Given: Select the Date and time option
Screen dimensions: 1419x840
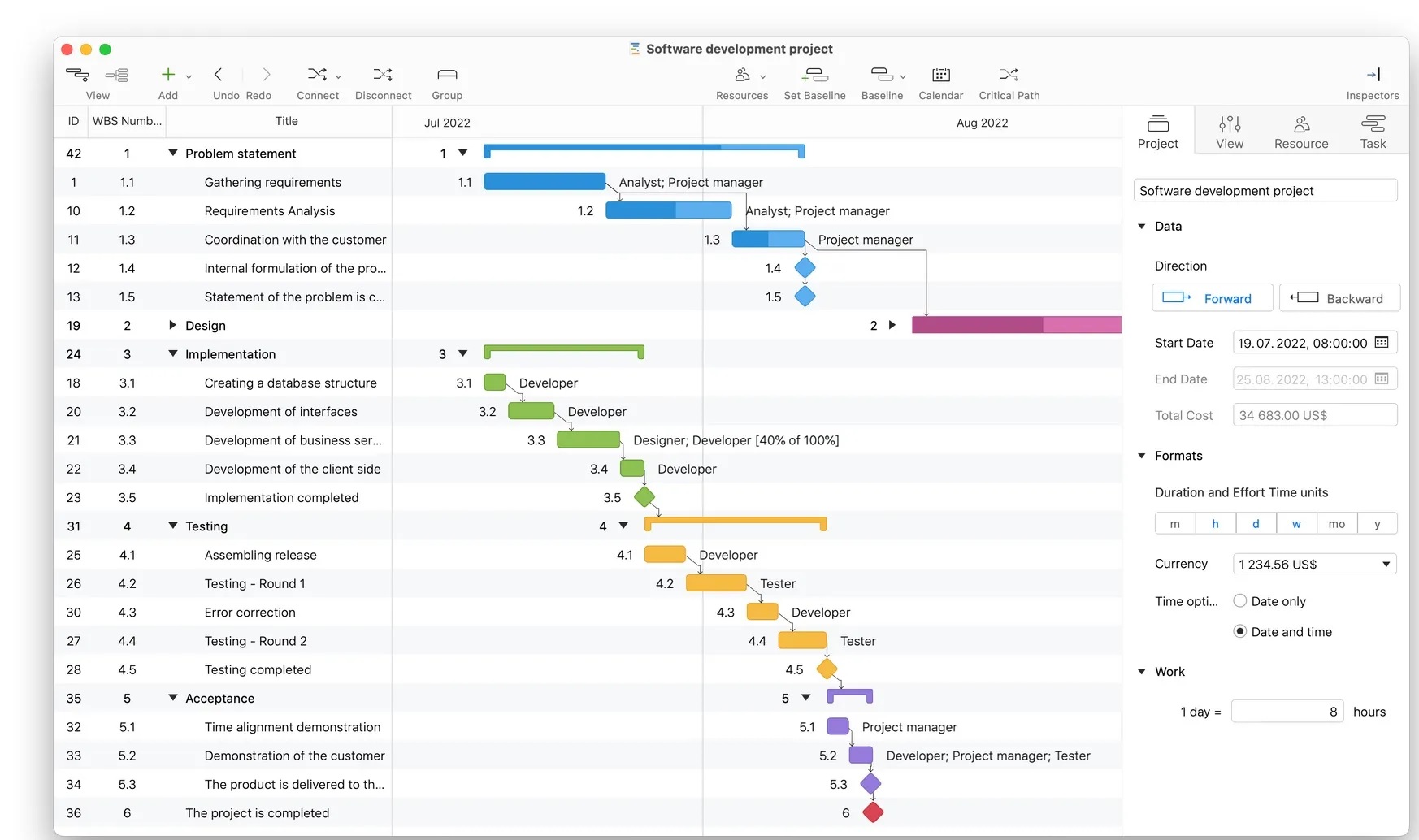Looking at the screenshot, I should (1240, 632).
